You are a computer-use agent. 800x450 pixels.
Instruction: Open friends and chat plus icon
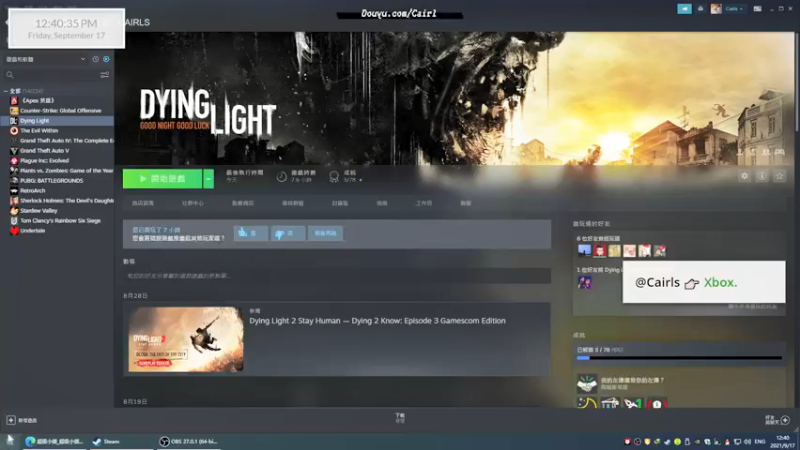click(785, 420)
